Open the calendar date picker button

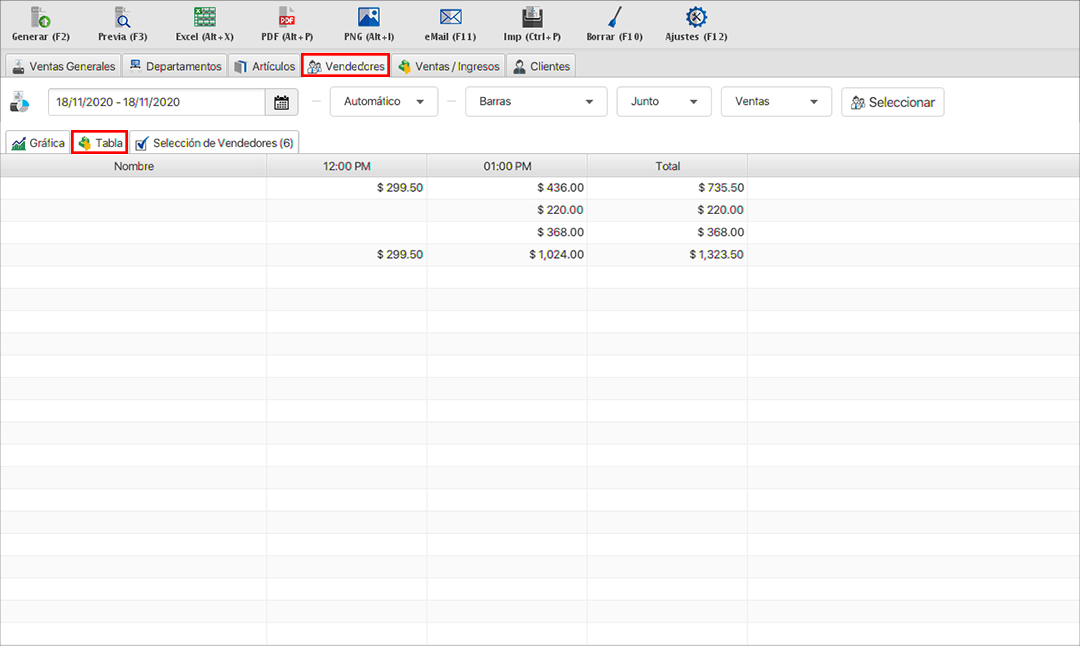pos(281,102)
